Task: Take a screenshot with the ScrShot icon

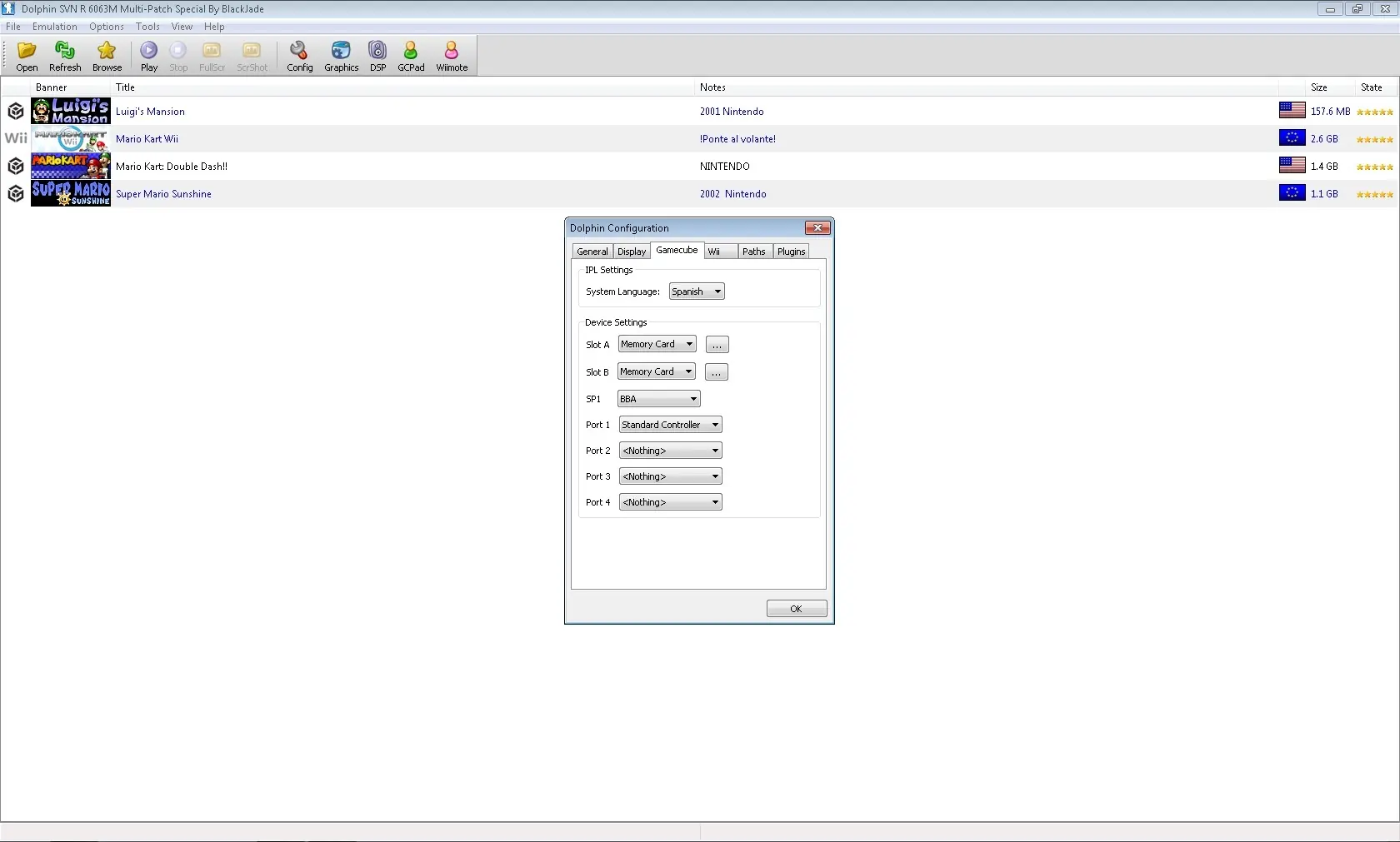Action: tap(252, 56)
